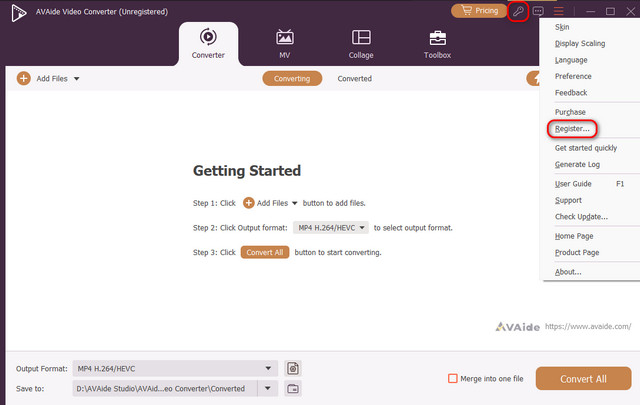Viewport: 640px width, 405px height.
Task: Select Register from the menu
Action: coord(573,129)
